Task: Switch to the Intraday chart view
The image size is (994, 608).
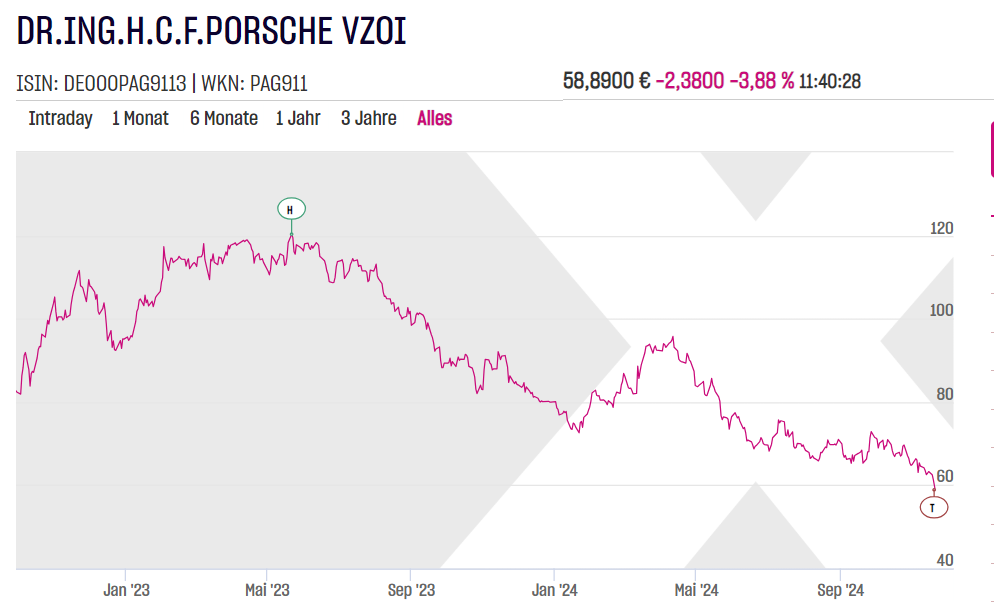Action: tap(60, 118)
